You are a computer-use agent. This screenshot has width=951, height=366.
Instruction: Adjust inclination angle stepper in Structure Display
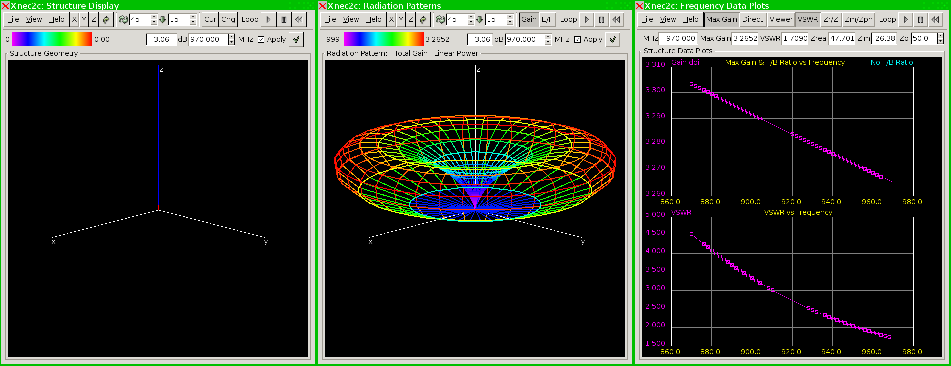[193, 19]
